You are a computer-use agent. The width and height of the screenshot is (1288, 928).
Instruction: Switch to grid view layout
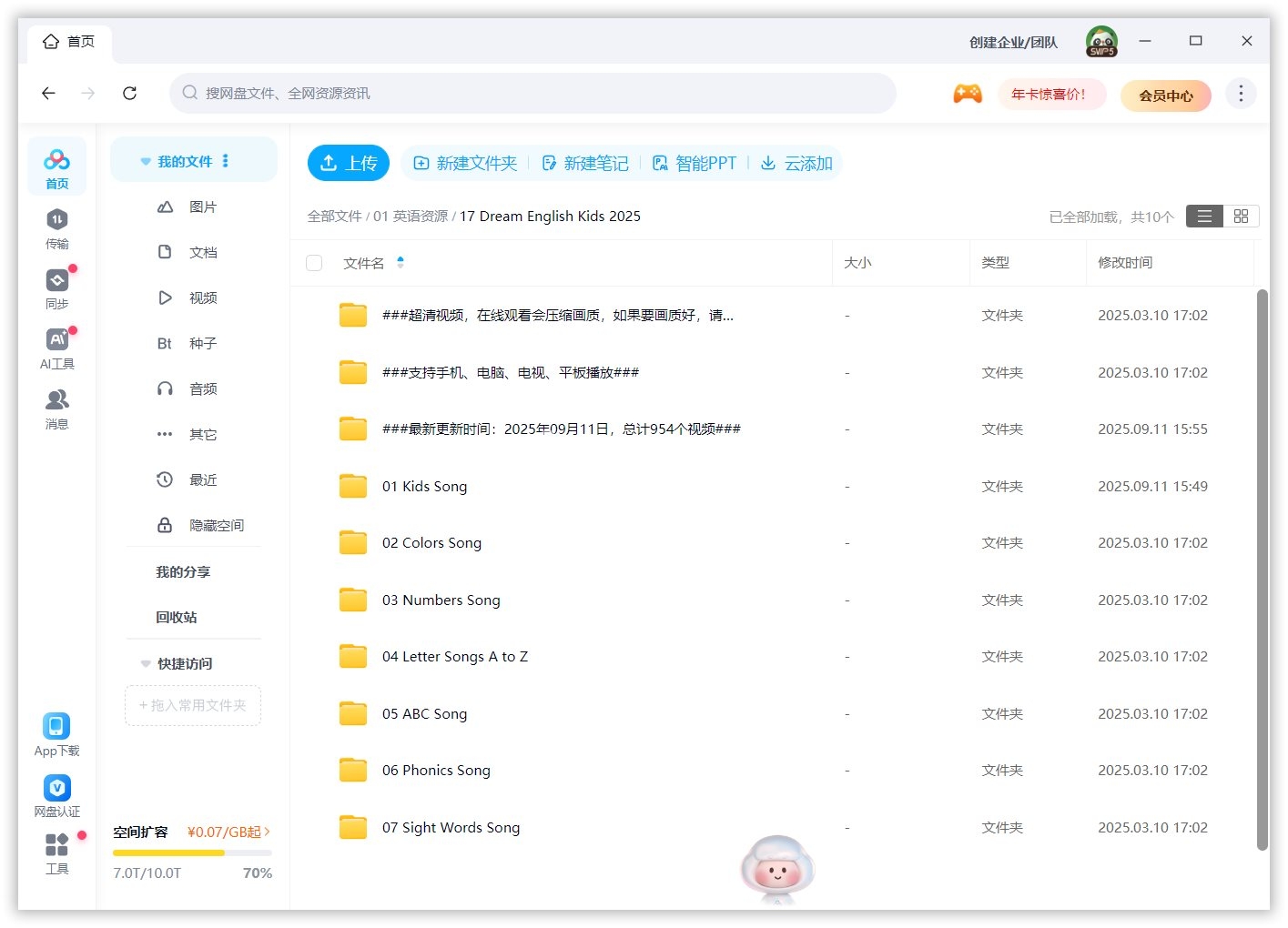tap(1241, 216)
